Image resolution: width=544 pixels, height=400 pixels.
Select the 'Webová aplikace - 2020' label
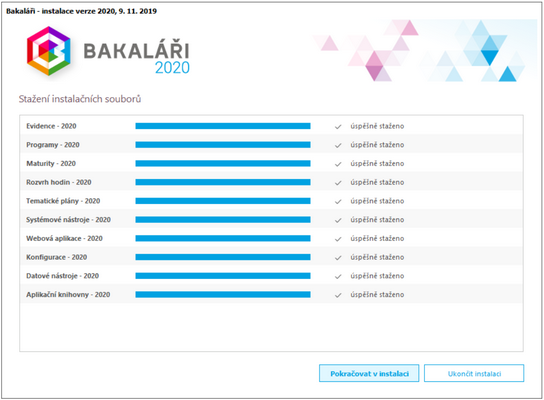click(65, 238)
